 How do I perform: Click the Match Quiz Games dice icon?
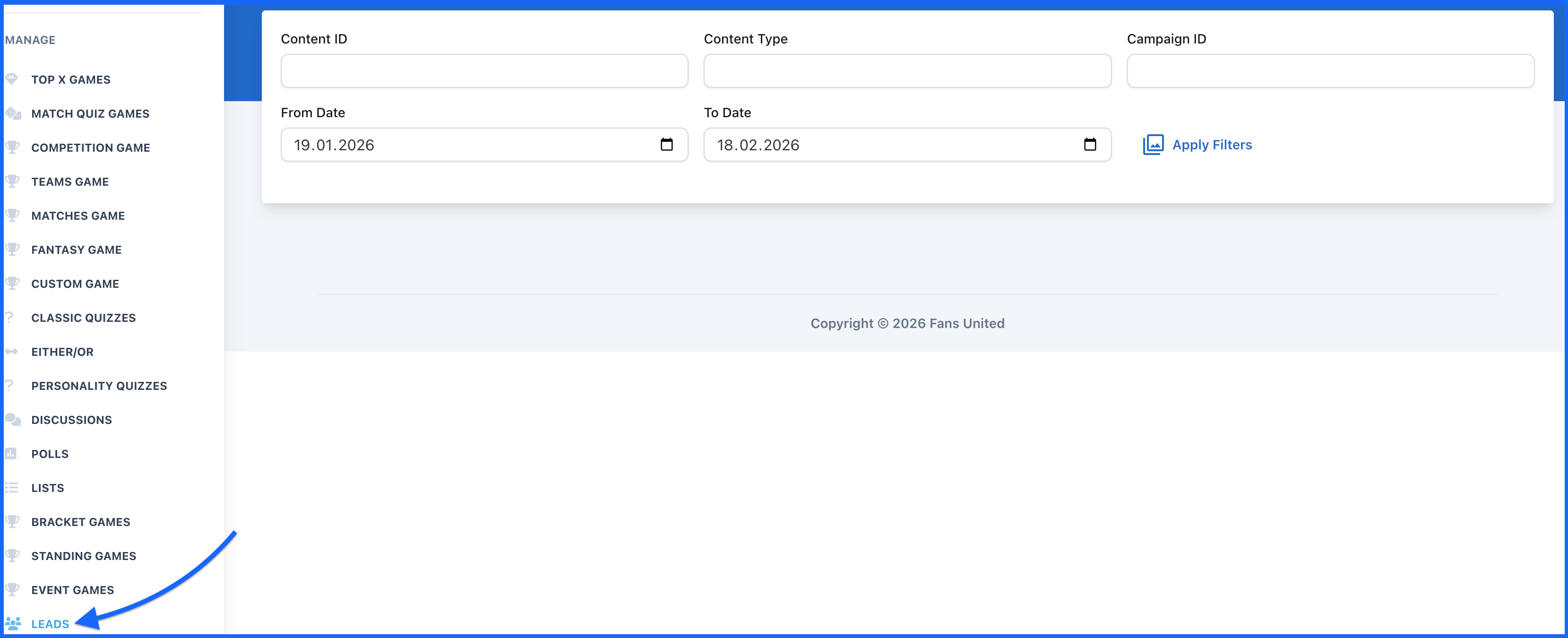(x=13, y=113)
